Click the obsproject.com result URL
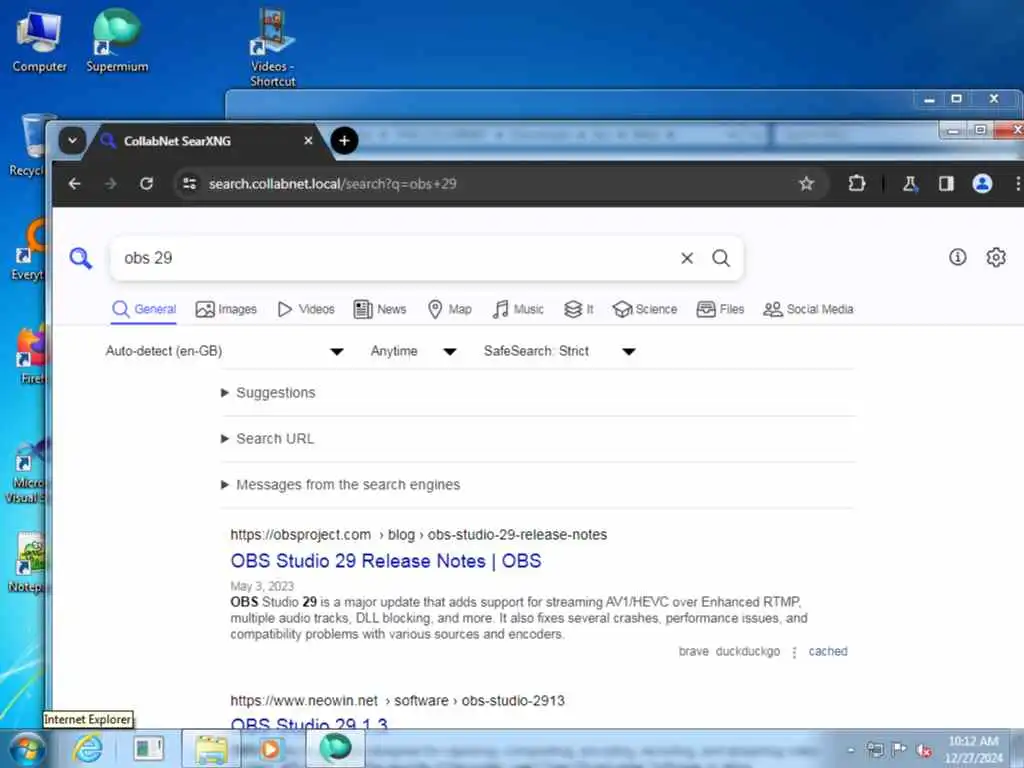Image resolution: width=1024 pixels, height=768 pixels. [x=419, y=534]
